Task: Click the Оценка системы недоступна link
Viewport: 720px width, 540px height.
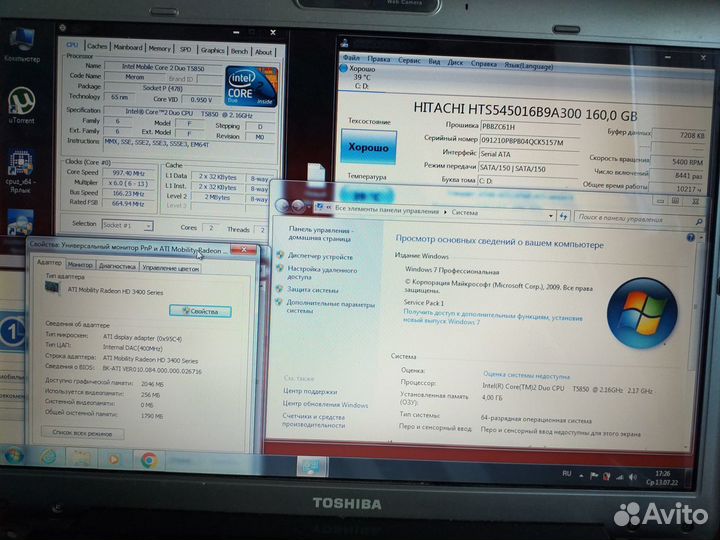Action: (526, 375)
